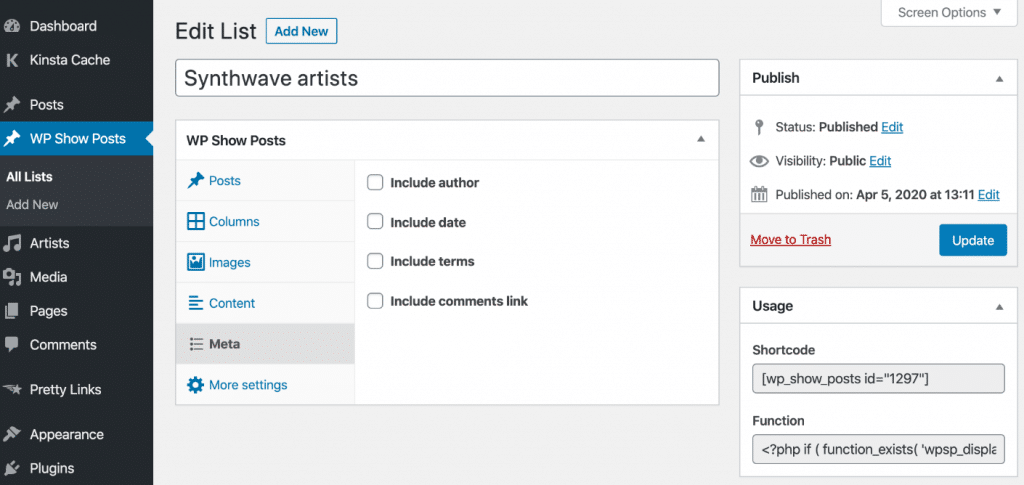Image resolution: width=1024 pixels, height=485 pixels.
Task: Switch to the Columns settings tab
Action: (265, 221)
